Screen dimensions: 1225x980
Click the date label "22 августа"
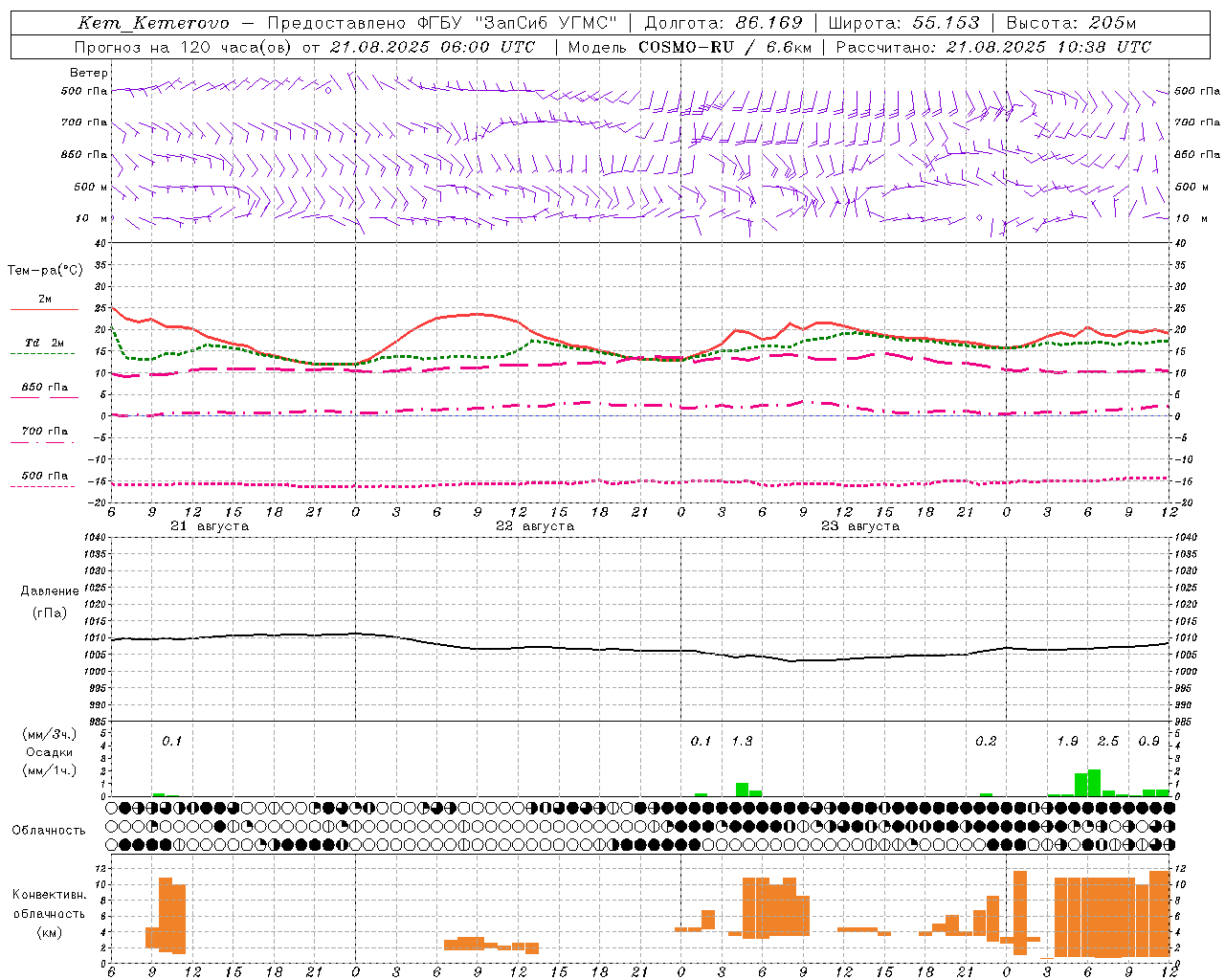click(535, 526)
